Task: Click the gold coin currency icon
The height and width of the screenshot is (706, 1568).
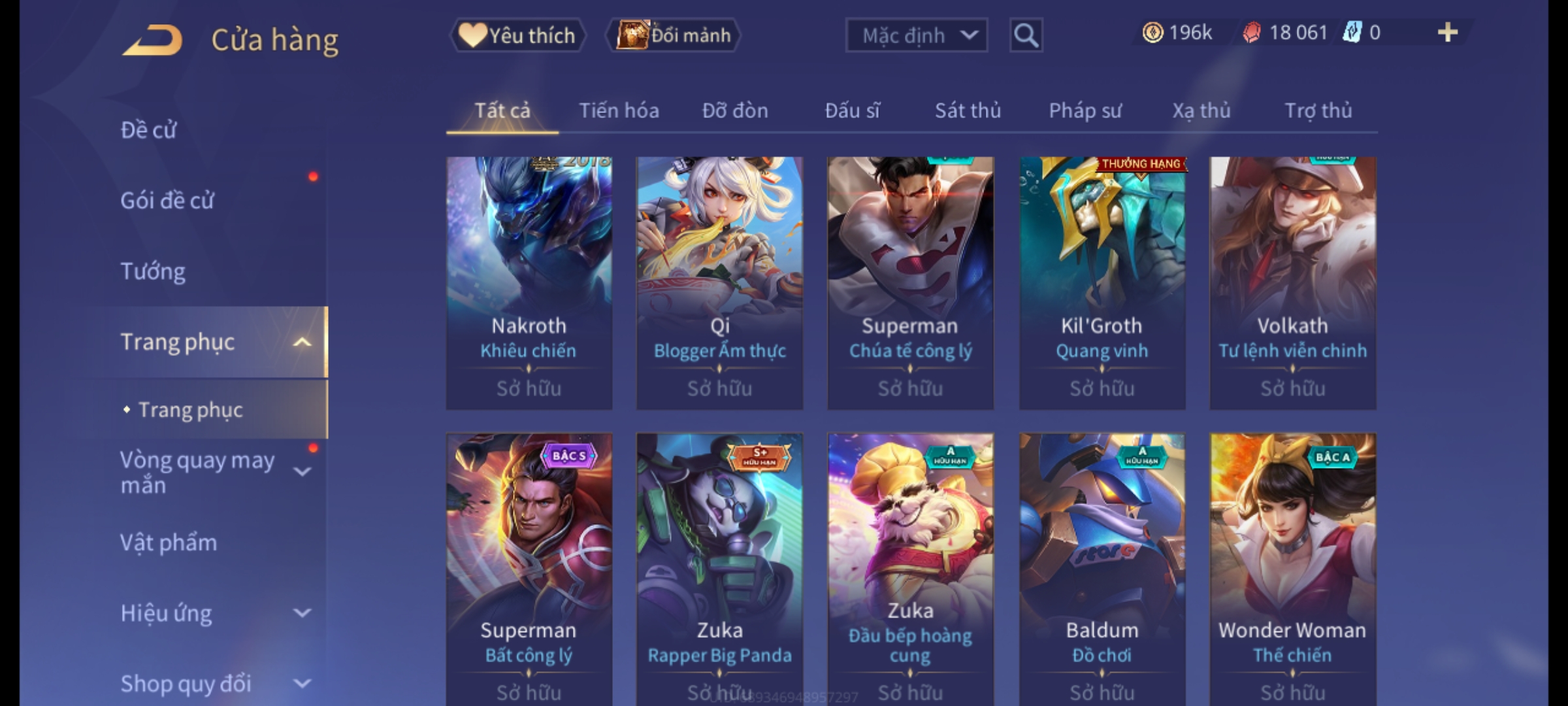Action: pyautogui.click(x=1152, y=33)
